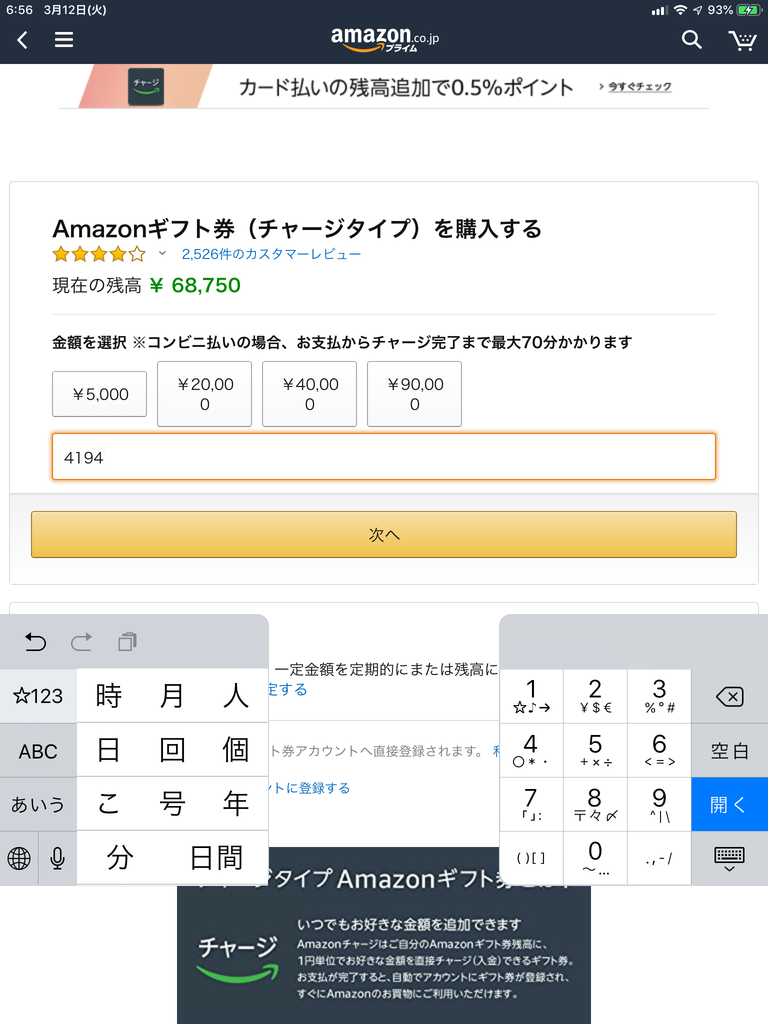Tap the undo arrow on keyboard
Image resolution: width=768 pixels, height=1024 pixels.
(x=35, y=642)
